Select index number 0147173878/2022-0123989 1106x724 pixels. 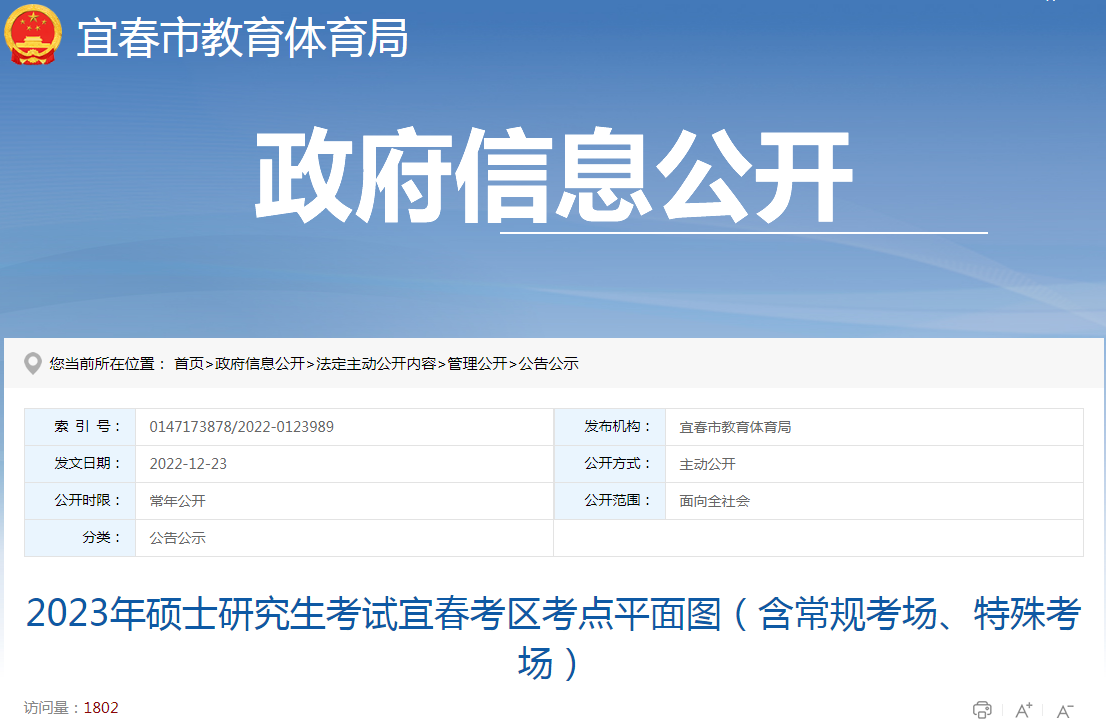coord(241,427)
